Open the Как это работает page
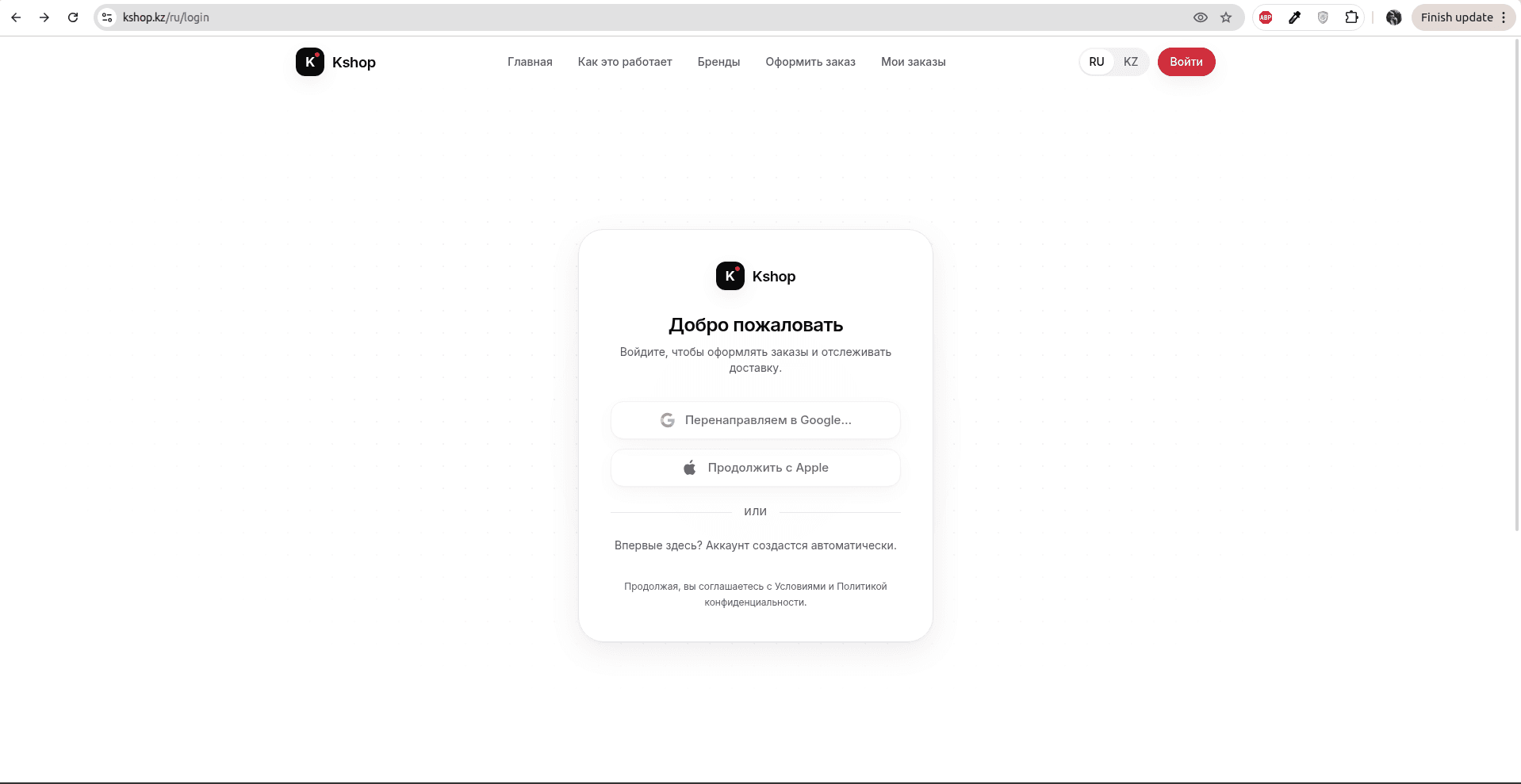1521x784 pixels. (625, 62)
